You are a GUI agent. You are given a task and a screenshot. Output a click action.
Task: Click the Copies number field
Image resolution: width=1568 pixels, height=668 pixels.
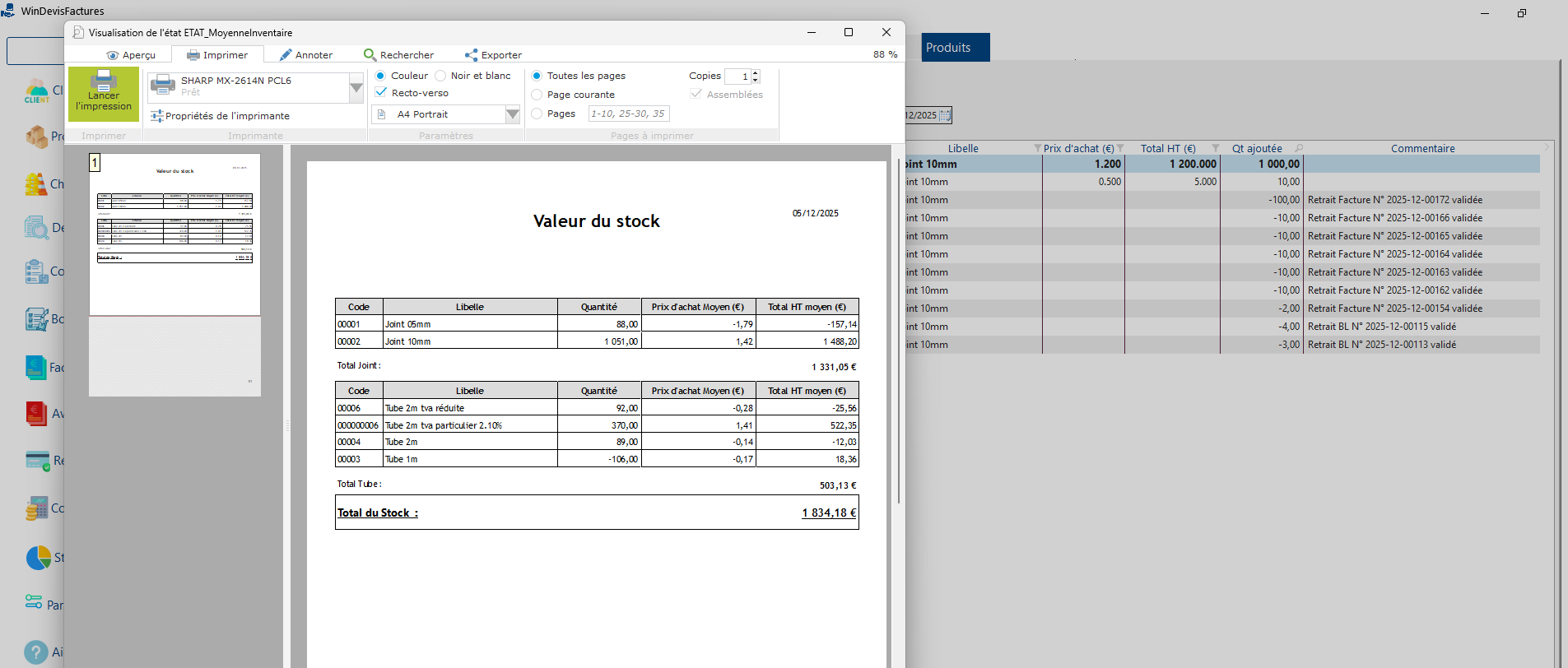737,77
